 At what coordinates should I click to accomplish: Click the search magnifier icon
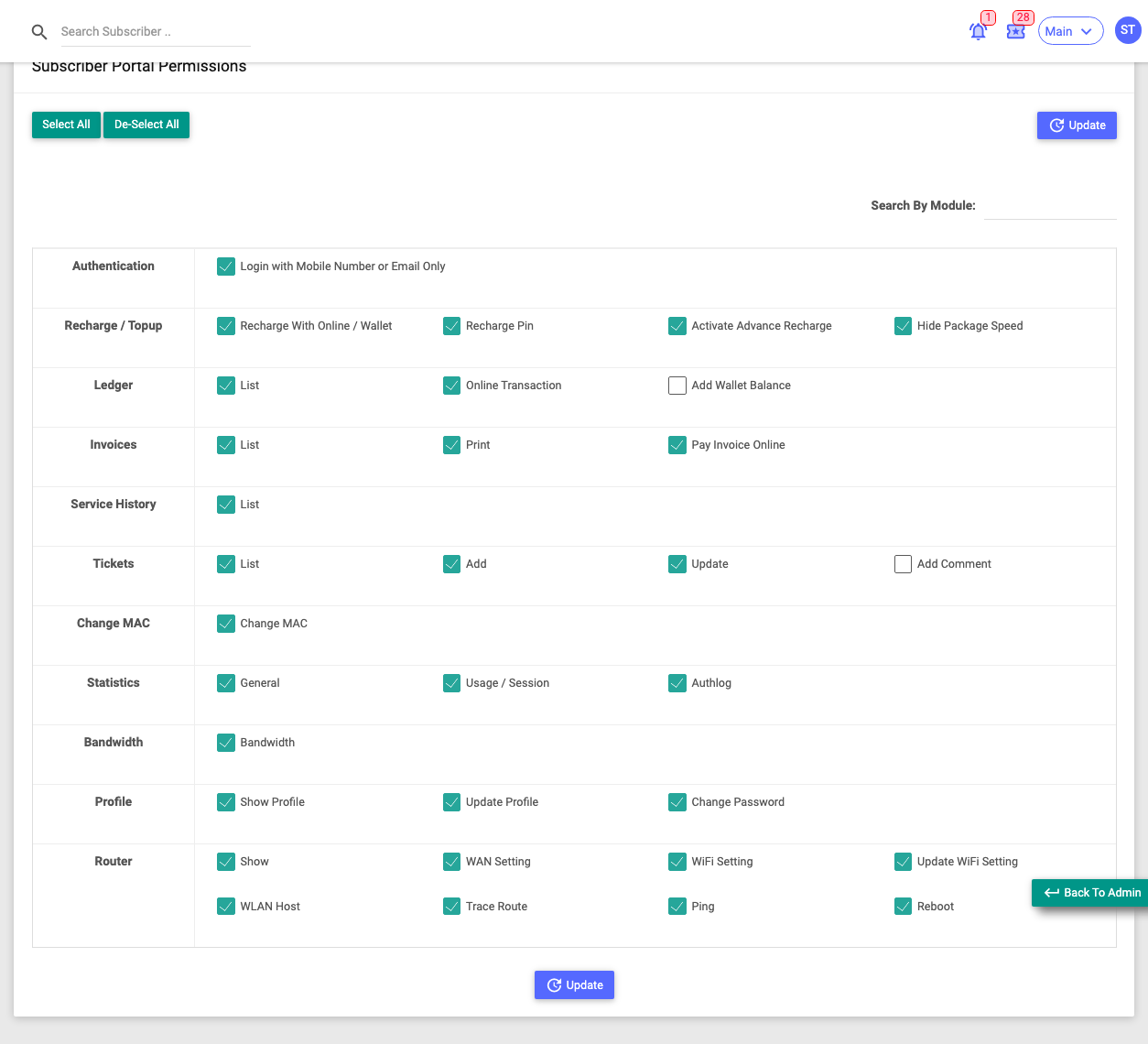pyautogui.click(x=39, y=32)
